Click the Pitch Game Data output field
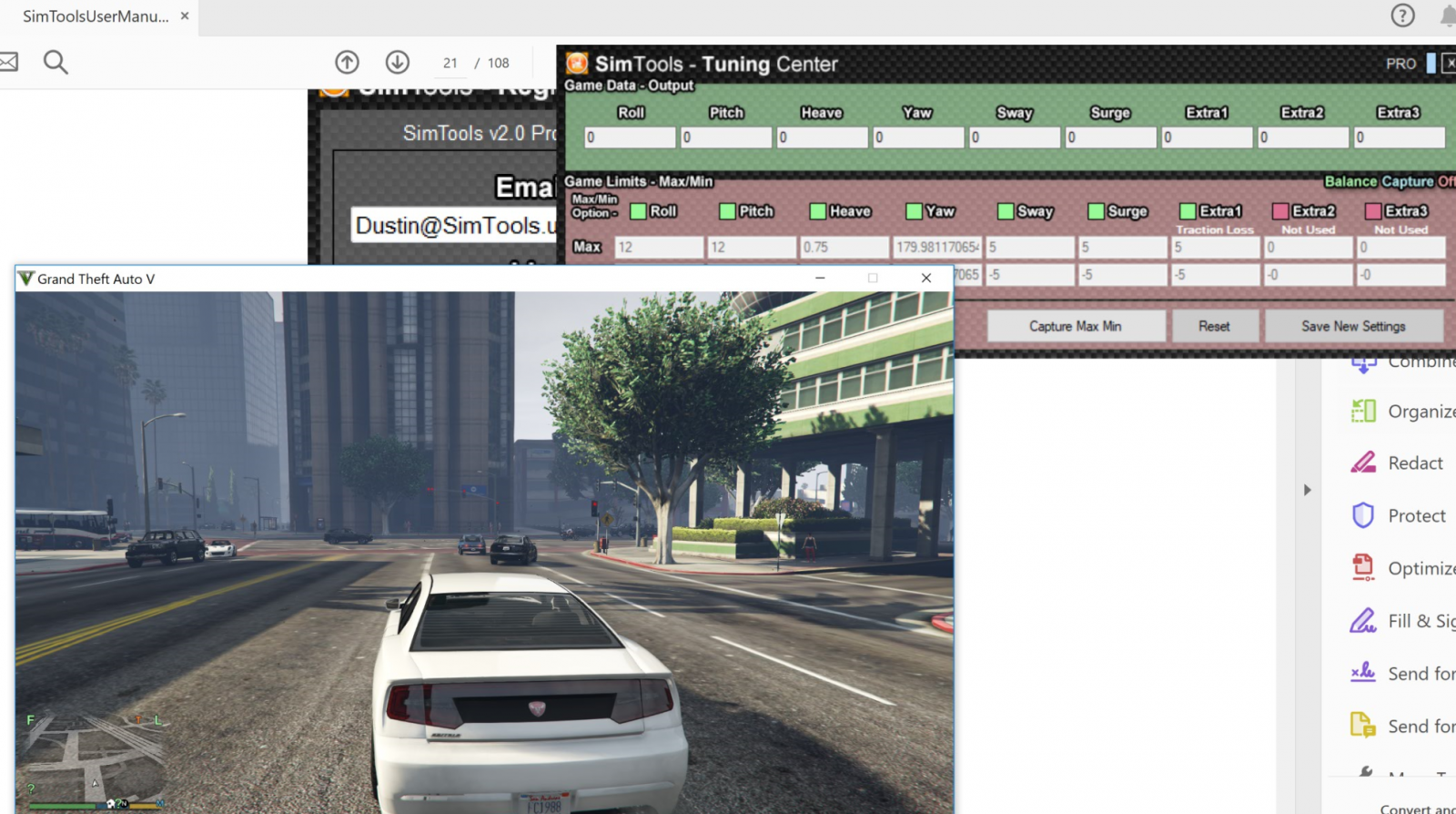 (x=726, y=137)
